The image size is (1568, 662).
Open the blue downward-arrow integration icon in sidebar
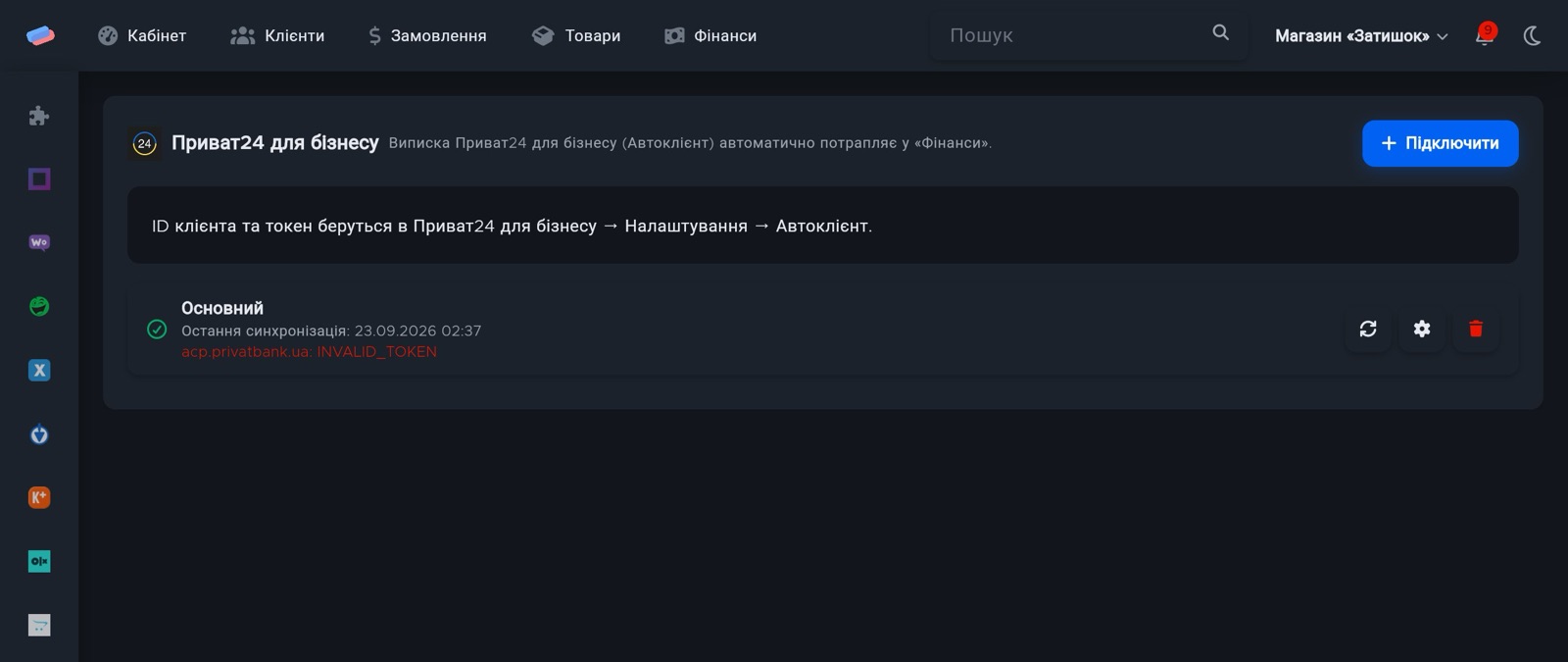click(39, 433)
